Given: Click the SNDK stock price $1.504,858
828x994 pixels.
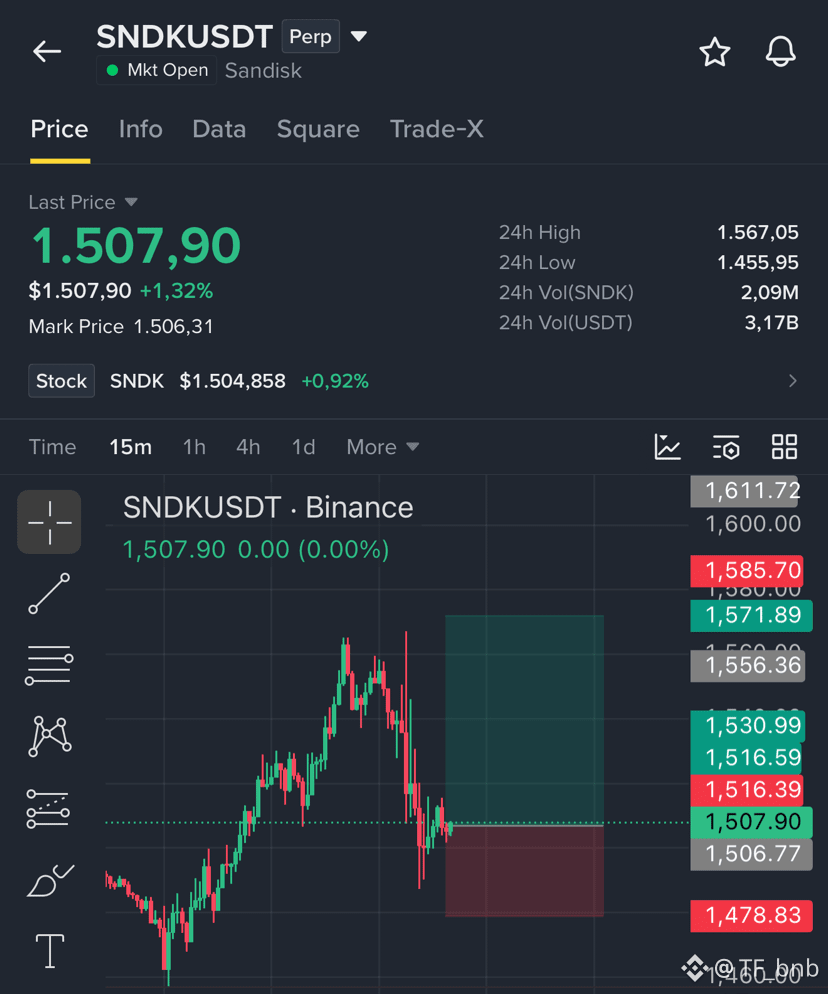Looking at the screenshot, I should (233, 381).
